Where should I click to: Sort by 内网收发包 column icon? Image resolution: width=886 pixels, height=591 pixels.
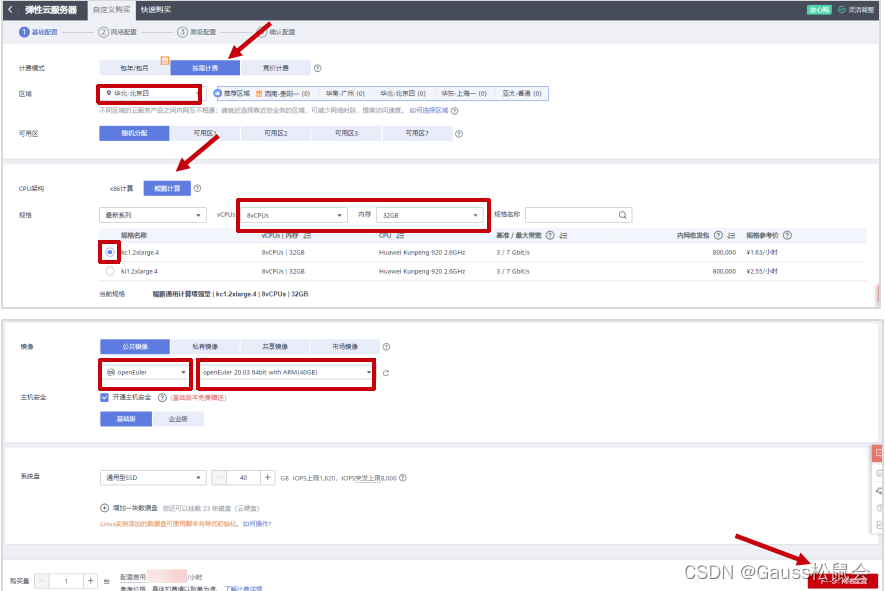point(731,236)
